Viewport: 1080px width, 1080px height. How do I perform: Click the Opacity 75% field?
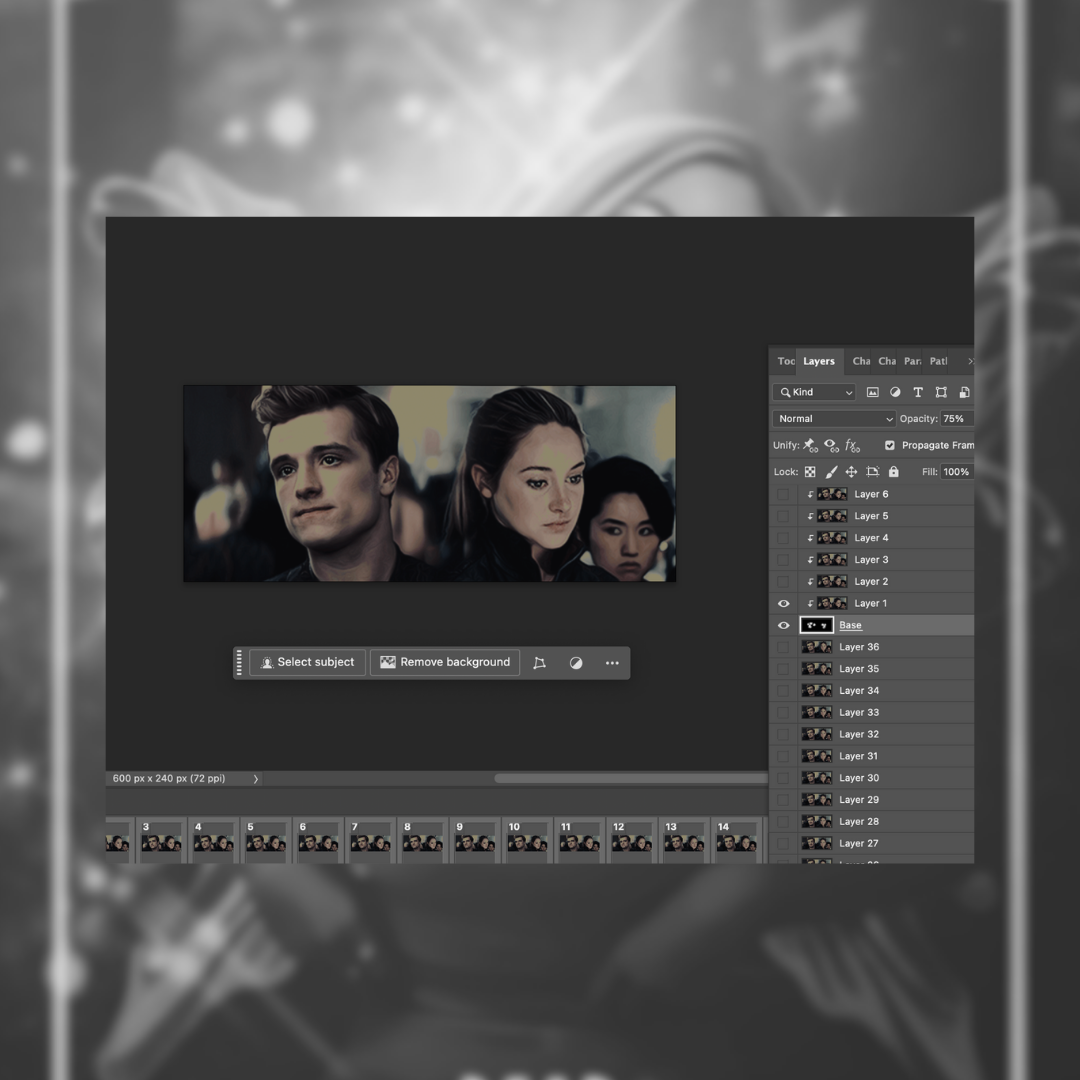tap(957, 419)
